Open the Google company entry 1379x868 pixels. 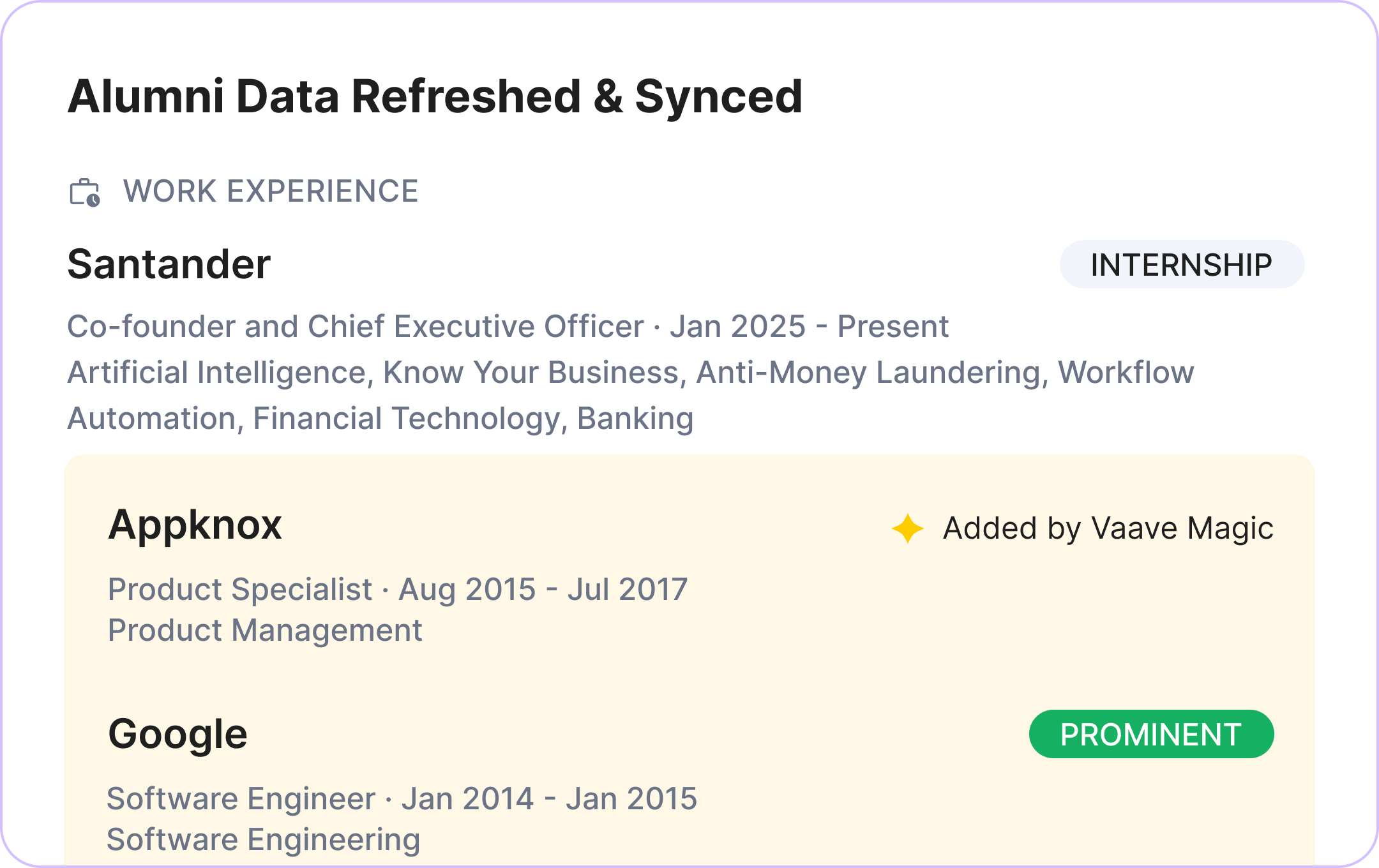177,734
